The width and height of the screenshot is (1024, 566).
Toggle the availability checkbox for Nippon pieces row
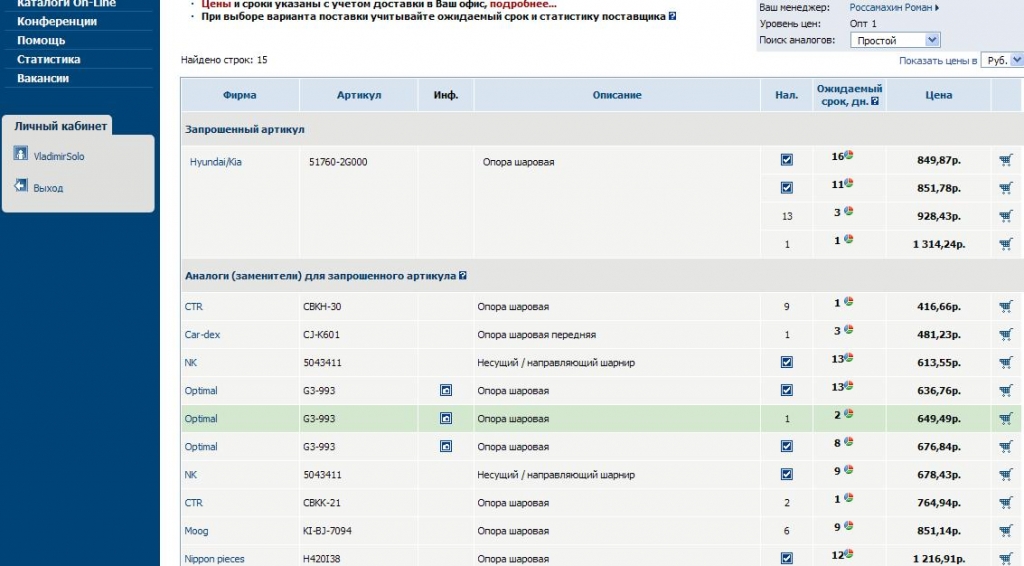coord(786,558)
